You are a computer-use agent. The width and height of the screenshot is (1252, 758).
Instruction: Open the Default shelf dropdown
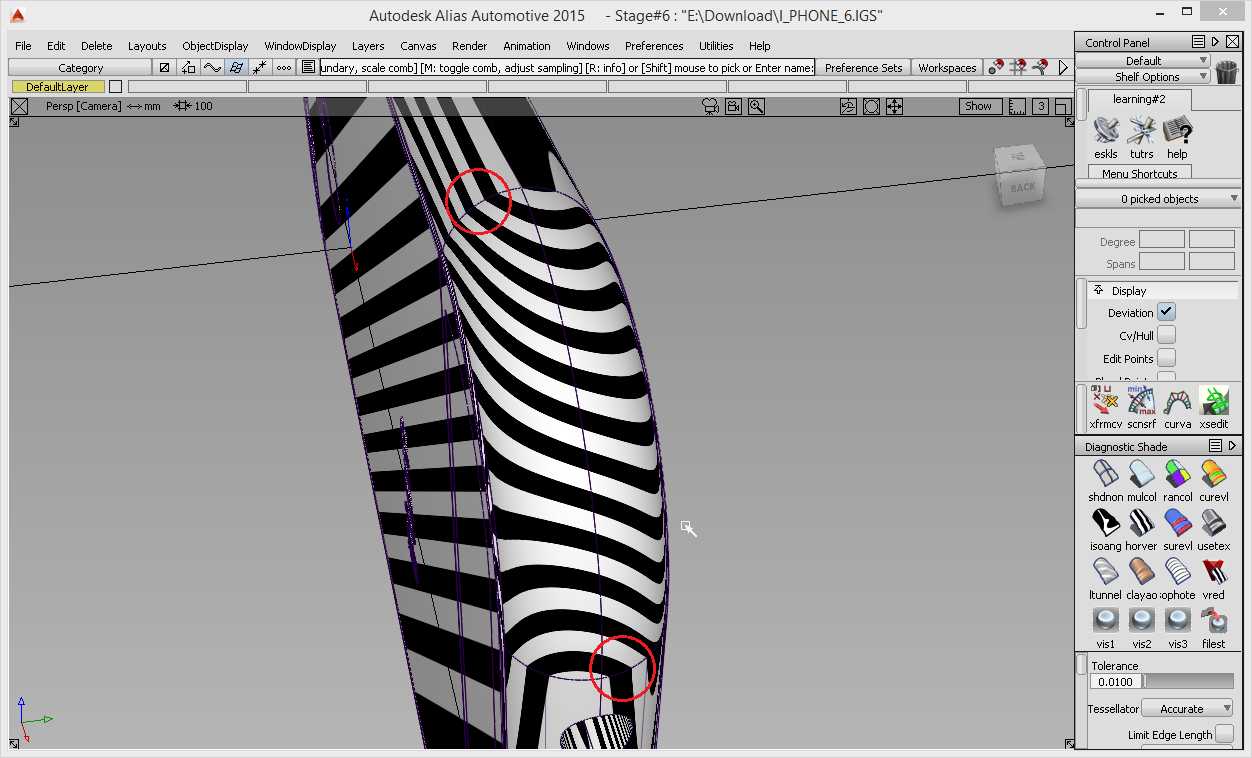1143,61
